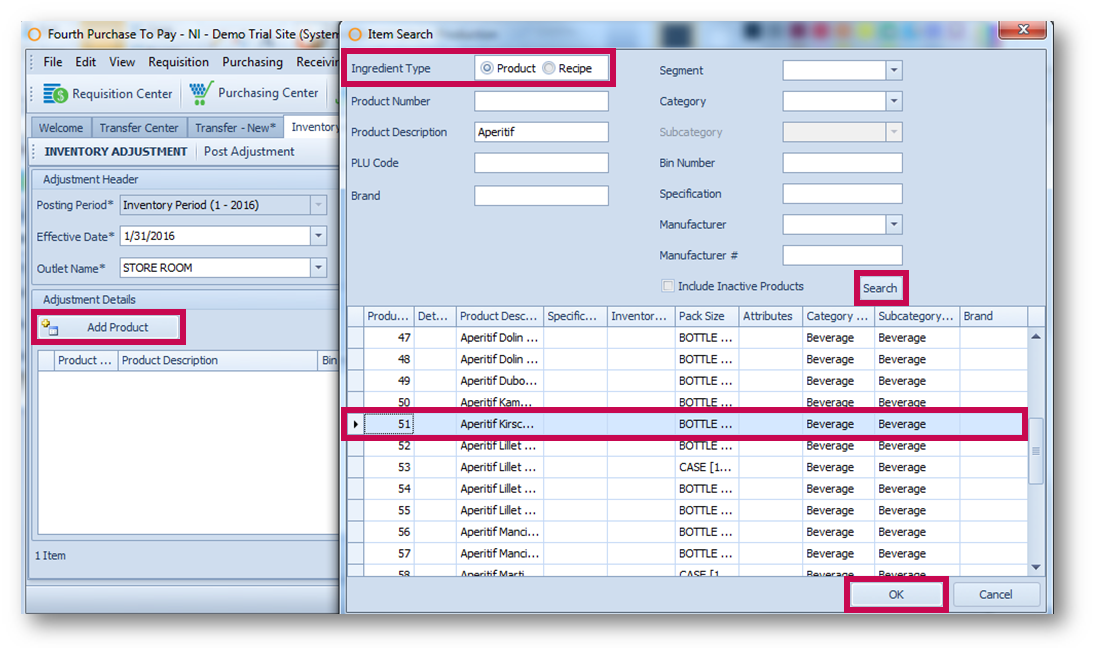Image resolution: width=1096 pixels, height=648 pixels.
Task: Switch to the Transfer Center tab
Action: (138, 128)
